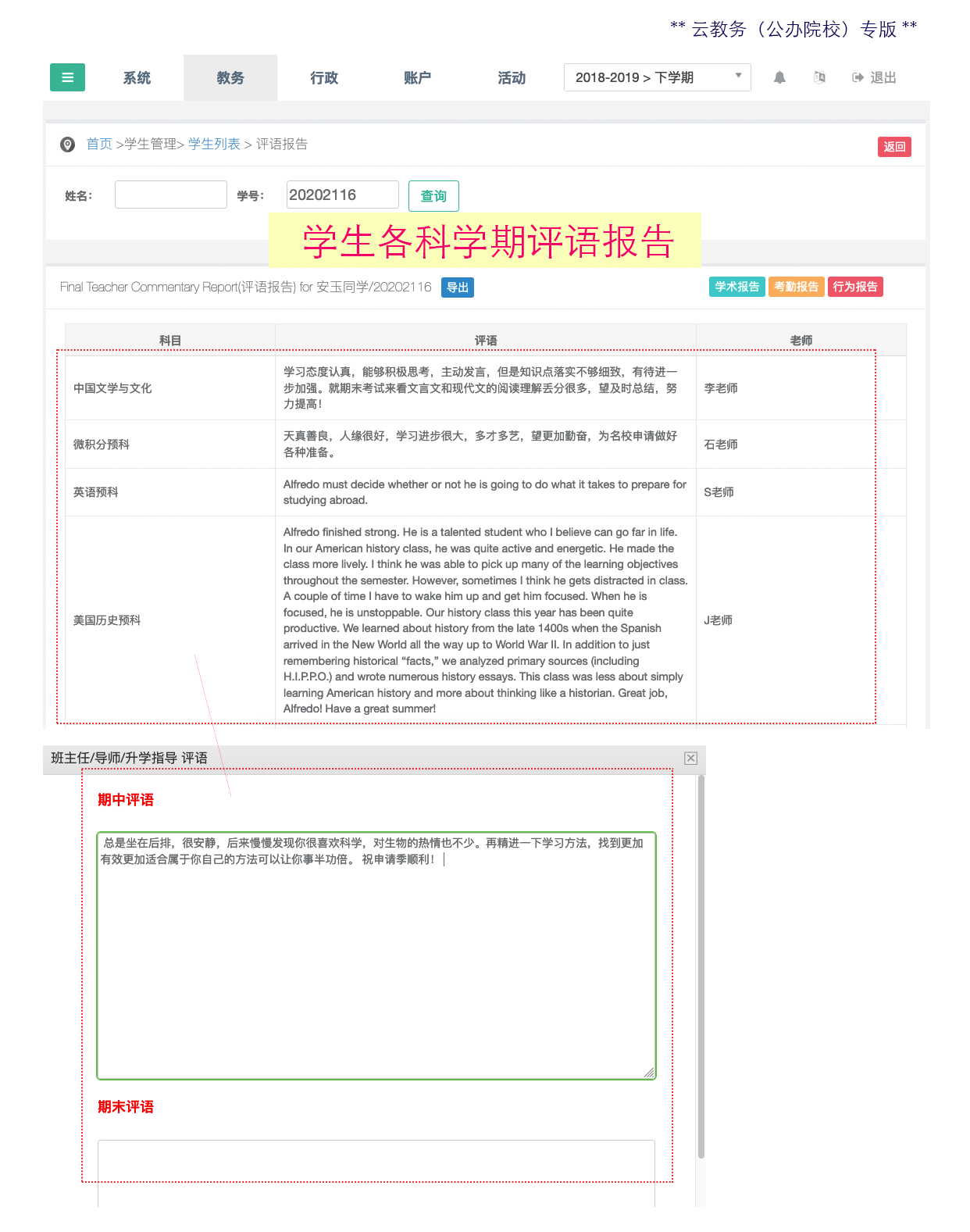Viewport: 970px width, 1232px height.
Task: Click the blue 导出 export button
Action: [458, 287]
